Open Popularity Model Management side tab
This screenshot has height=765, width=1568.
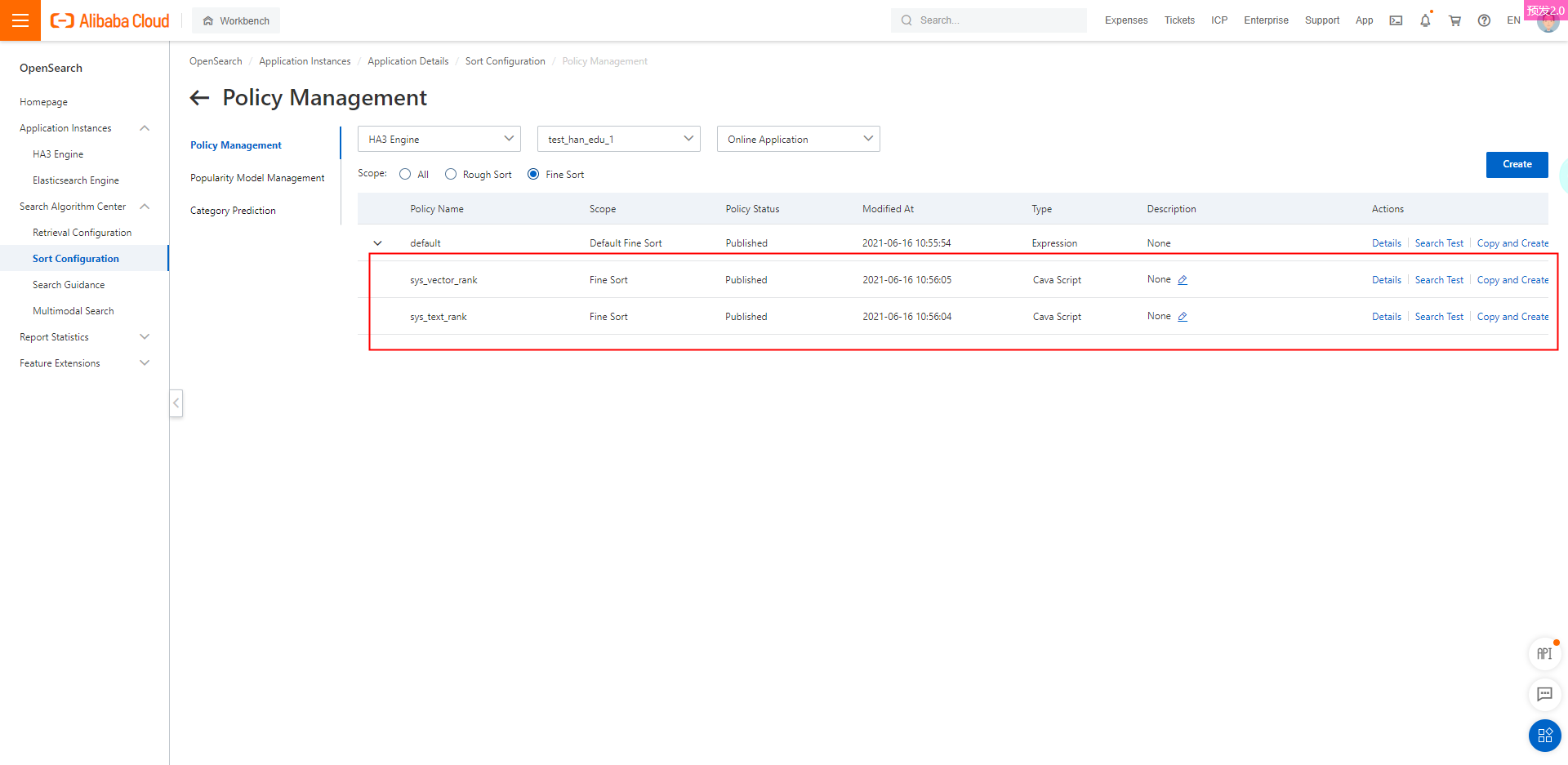click(257, 178)
